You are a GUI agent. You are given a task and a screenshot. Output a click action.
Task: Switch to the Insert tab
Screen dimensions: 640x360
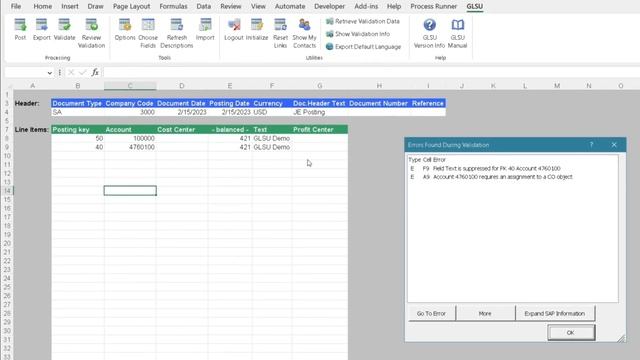tap(70, 7)
